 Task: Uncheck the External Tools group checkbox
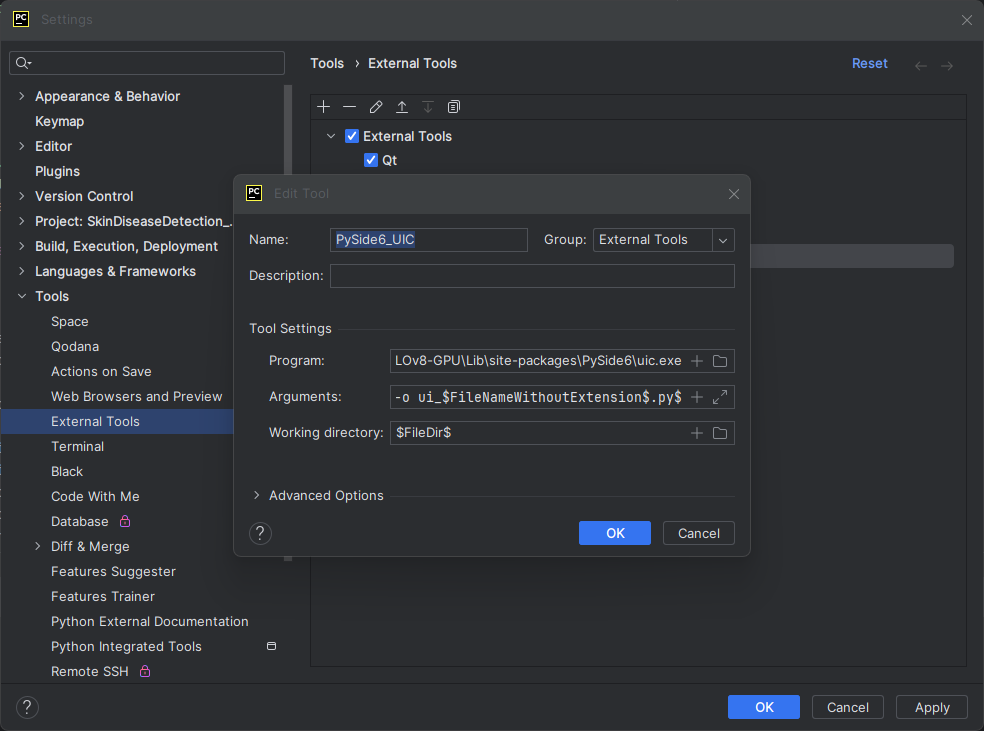click(352, 136)
